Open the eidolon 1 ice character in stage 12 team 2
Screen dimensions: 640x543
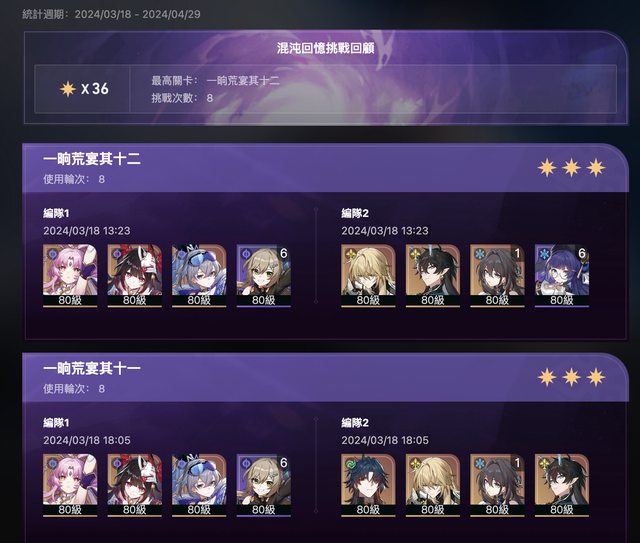(497, 276)
